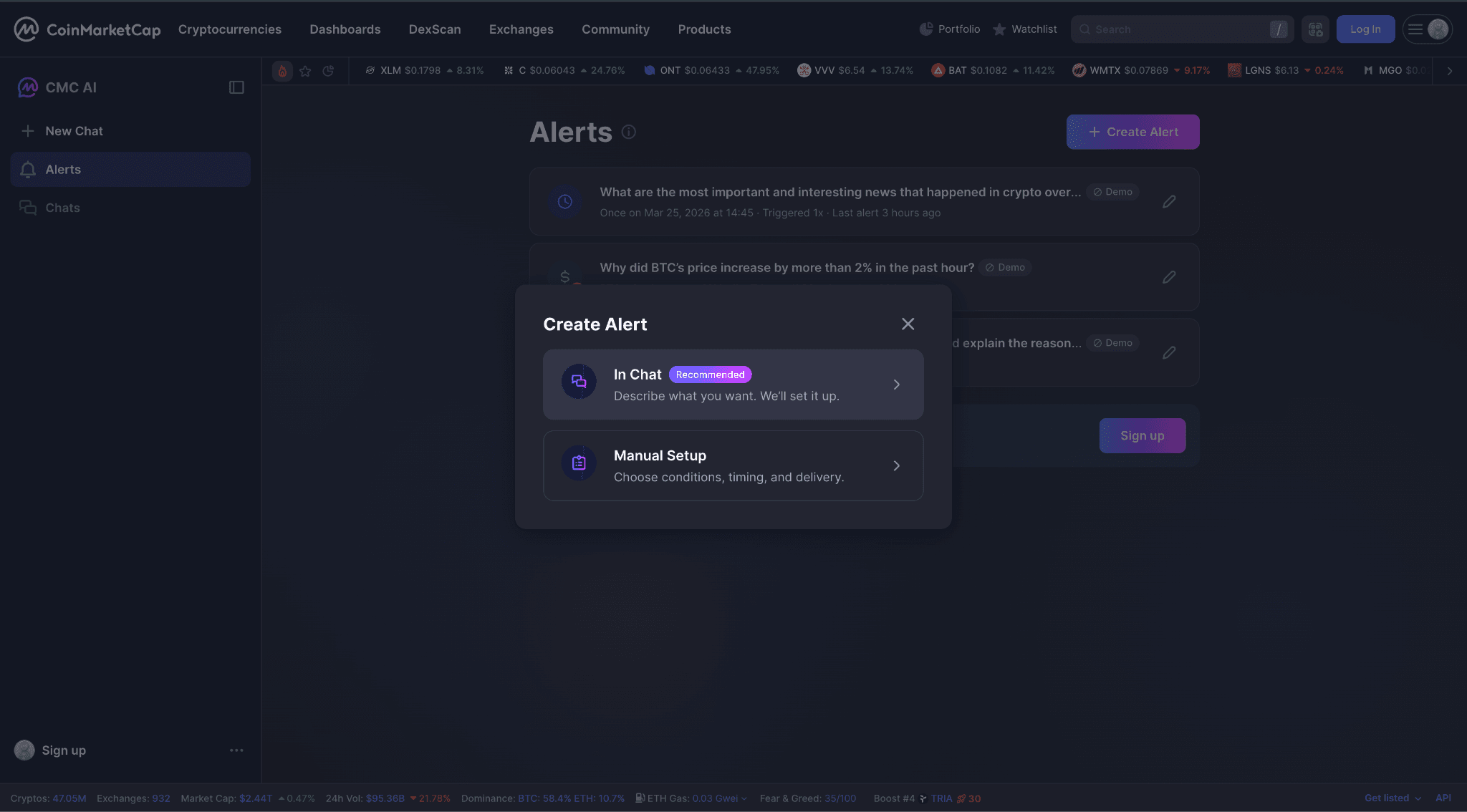This screenshot has height=812, width=1467.
Task: Open the Cryptocurrencies menu
Action: click(x=230, y=29)
